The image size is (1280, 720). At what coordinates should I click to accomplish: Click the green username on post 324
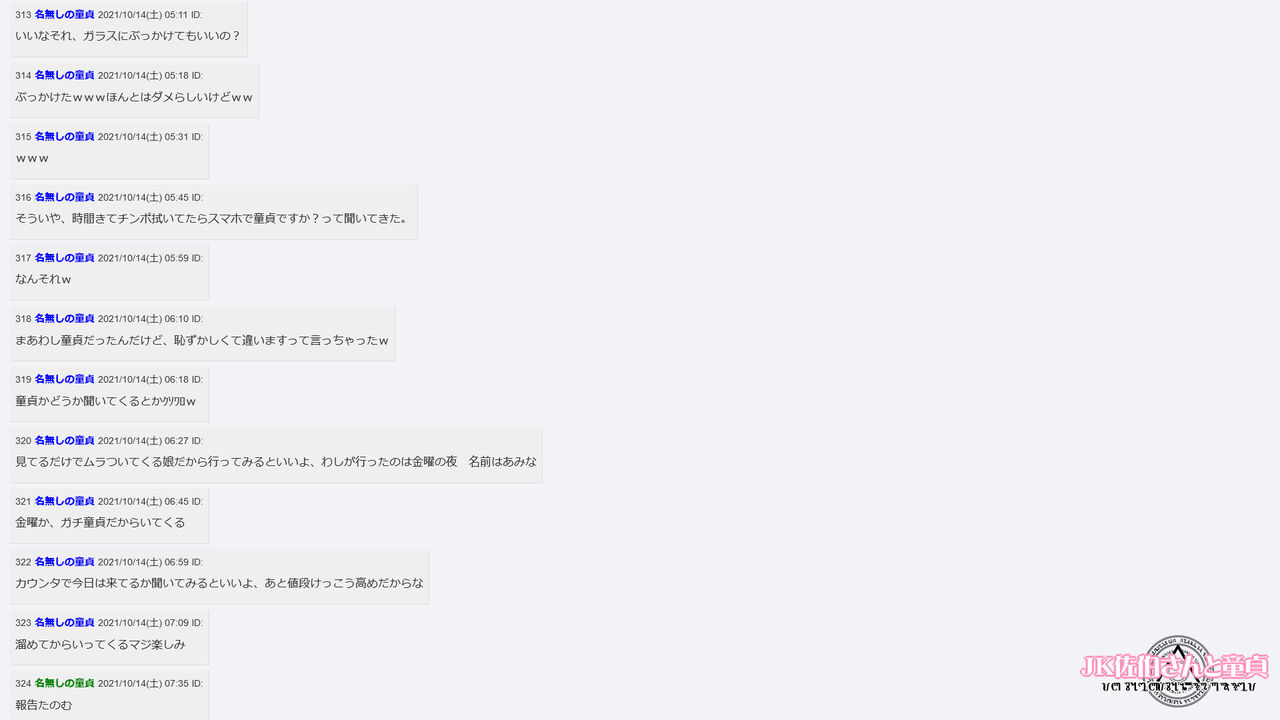click(x=65, y=684)
